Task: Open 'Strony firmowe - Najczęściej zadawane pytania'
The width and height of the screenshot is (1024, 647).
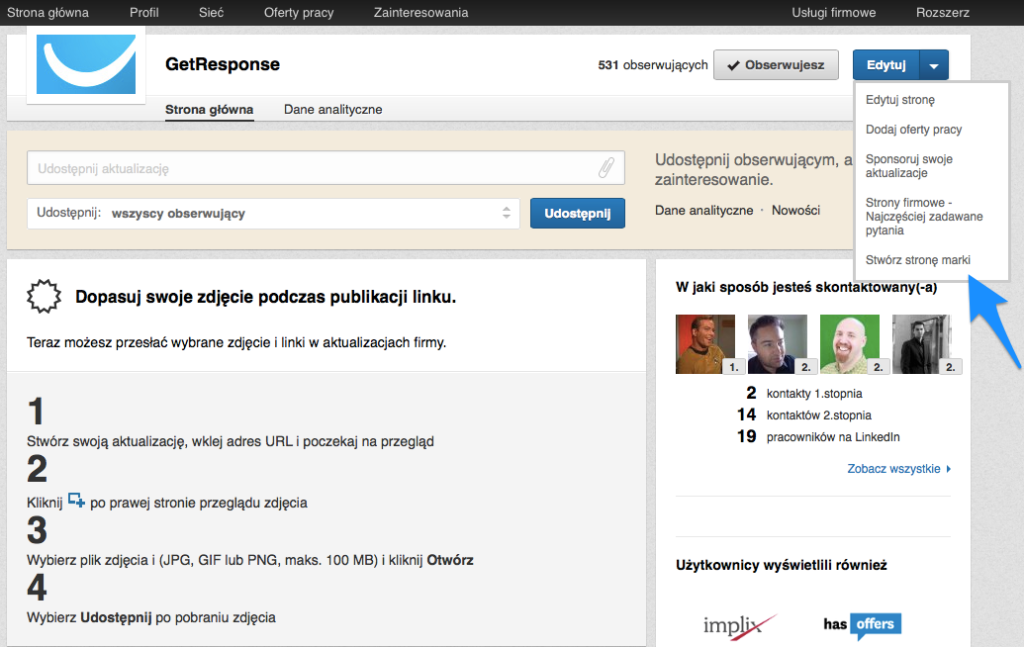Action: click(924, 216)
